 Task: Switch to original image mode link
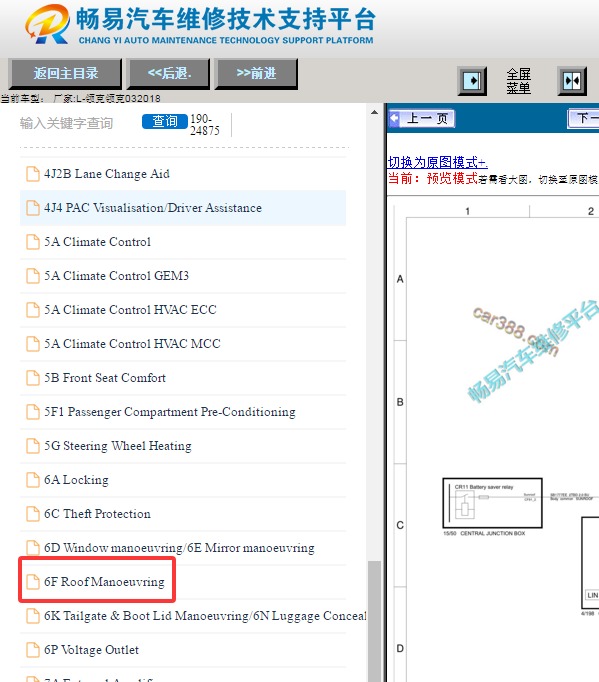437,163
